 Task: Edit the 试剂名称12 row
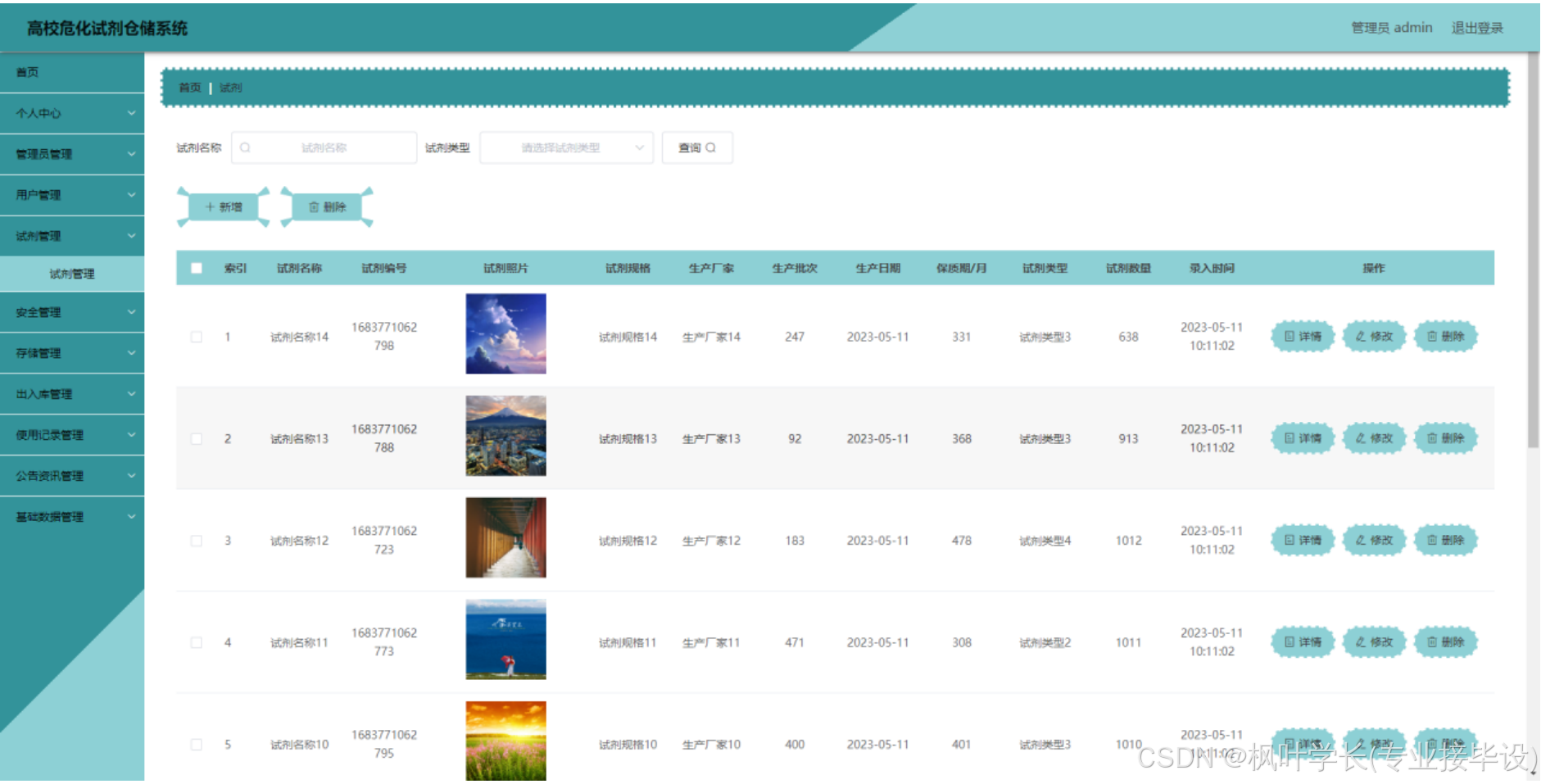(1374, 540)
